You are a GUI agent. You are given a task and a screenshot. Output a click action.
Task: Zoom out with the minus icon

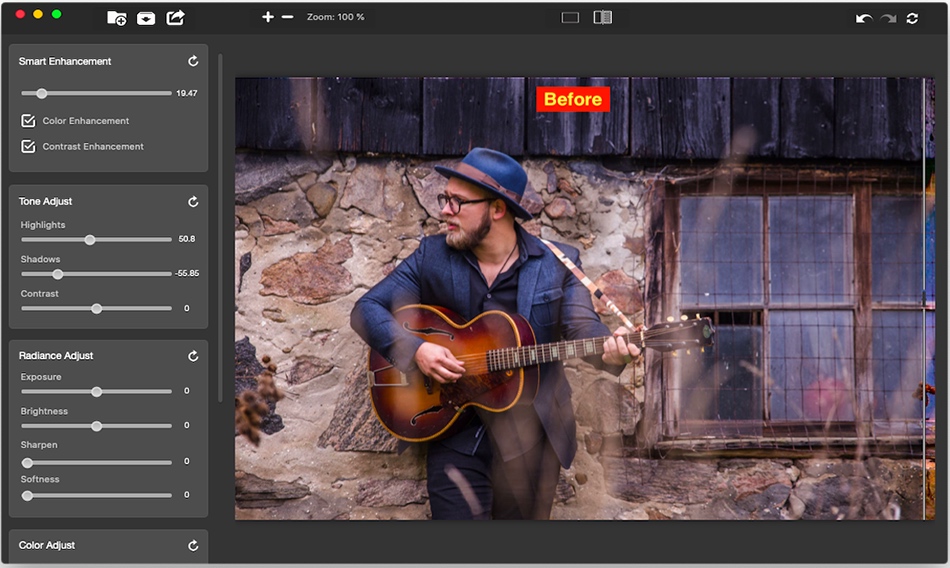288,17
